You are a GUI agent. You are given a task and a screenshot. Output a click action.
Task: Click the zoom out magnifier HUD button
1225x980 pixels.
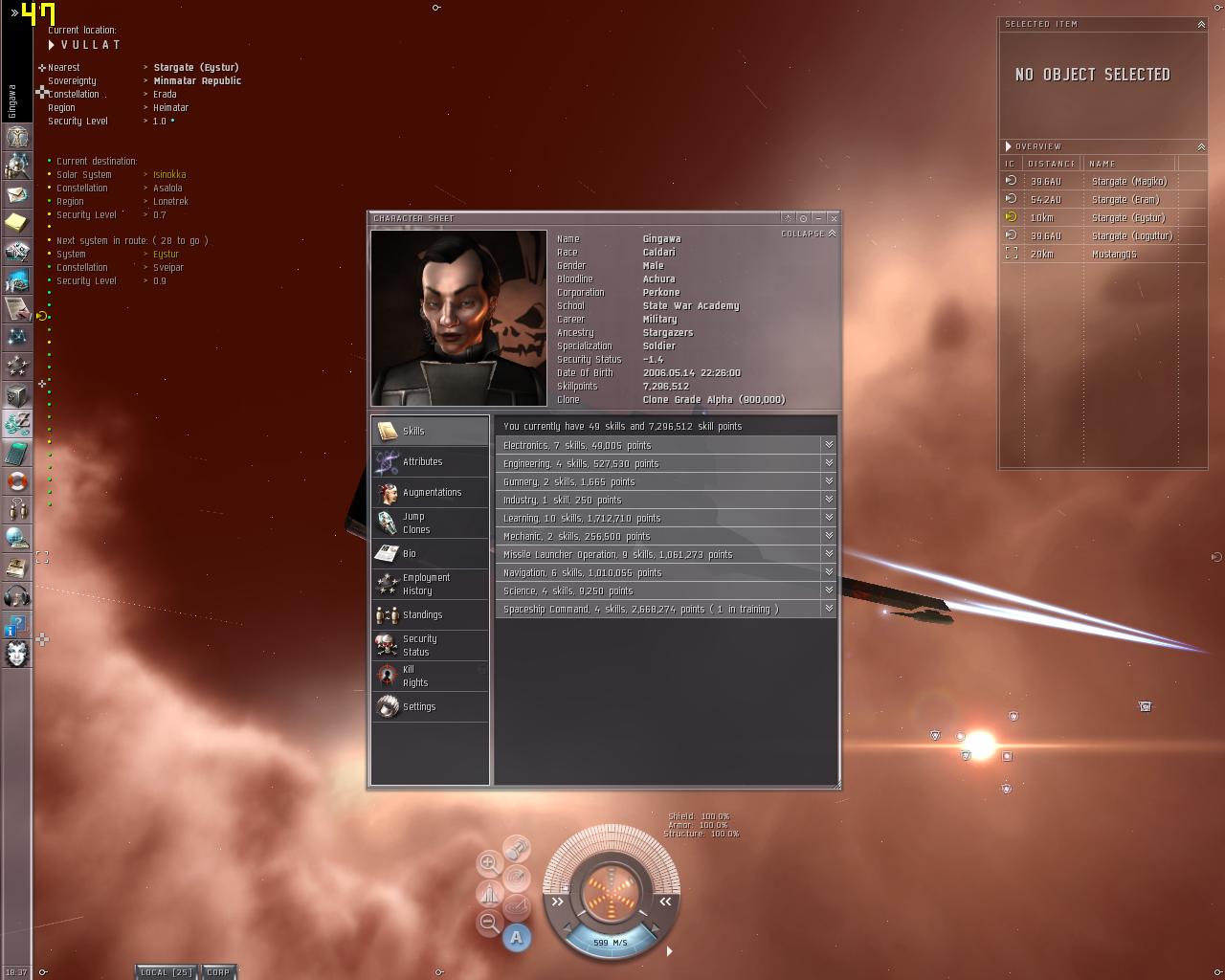(489, 923)
